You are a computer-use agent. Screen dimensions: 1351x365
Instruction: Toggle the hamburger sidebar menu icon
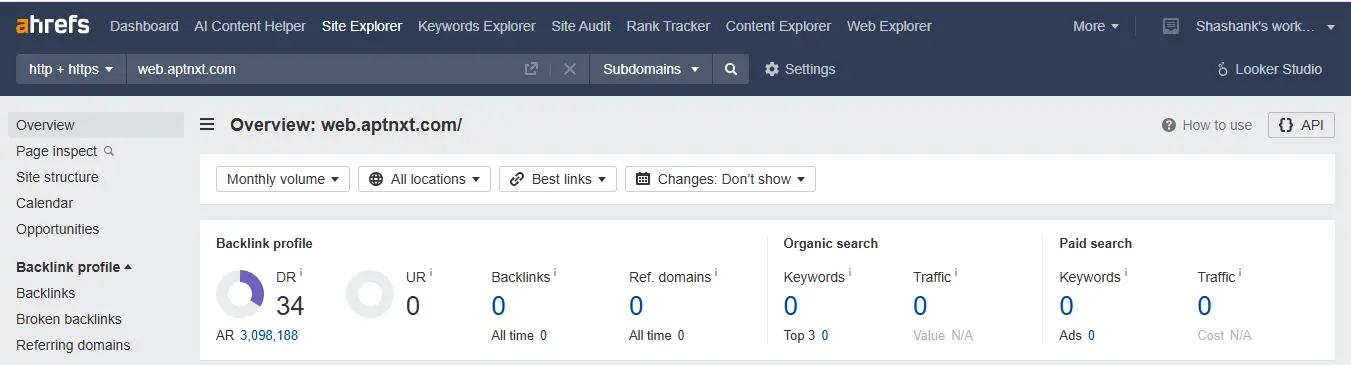pos(207,125)
